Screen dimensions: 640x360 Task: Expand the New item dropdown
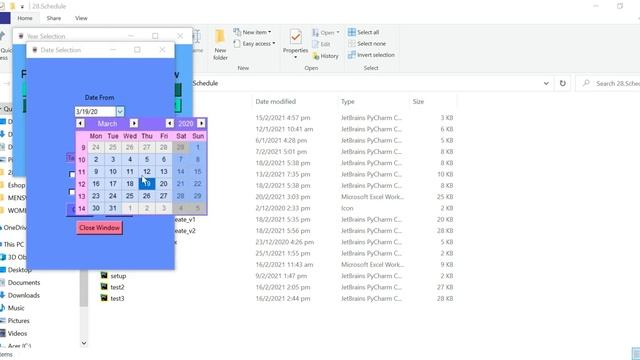[269, 32]
